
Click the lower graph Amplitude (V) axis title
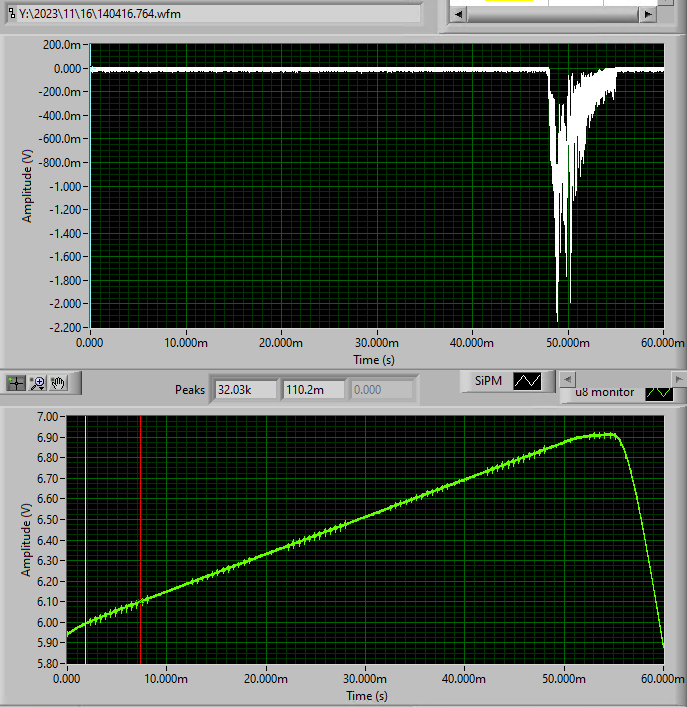coord(26,540)
